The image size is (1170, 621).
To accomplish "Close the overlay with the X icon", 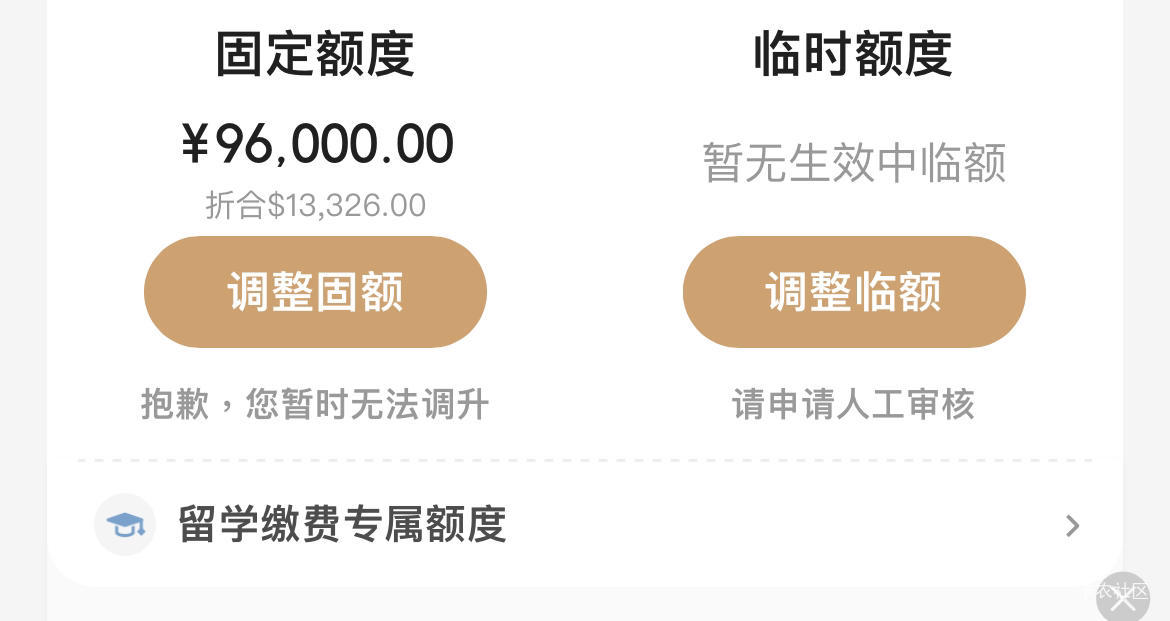I will (1122, 597).
